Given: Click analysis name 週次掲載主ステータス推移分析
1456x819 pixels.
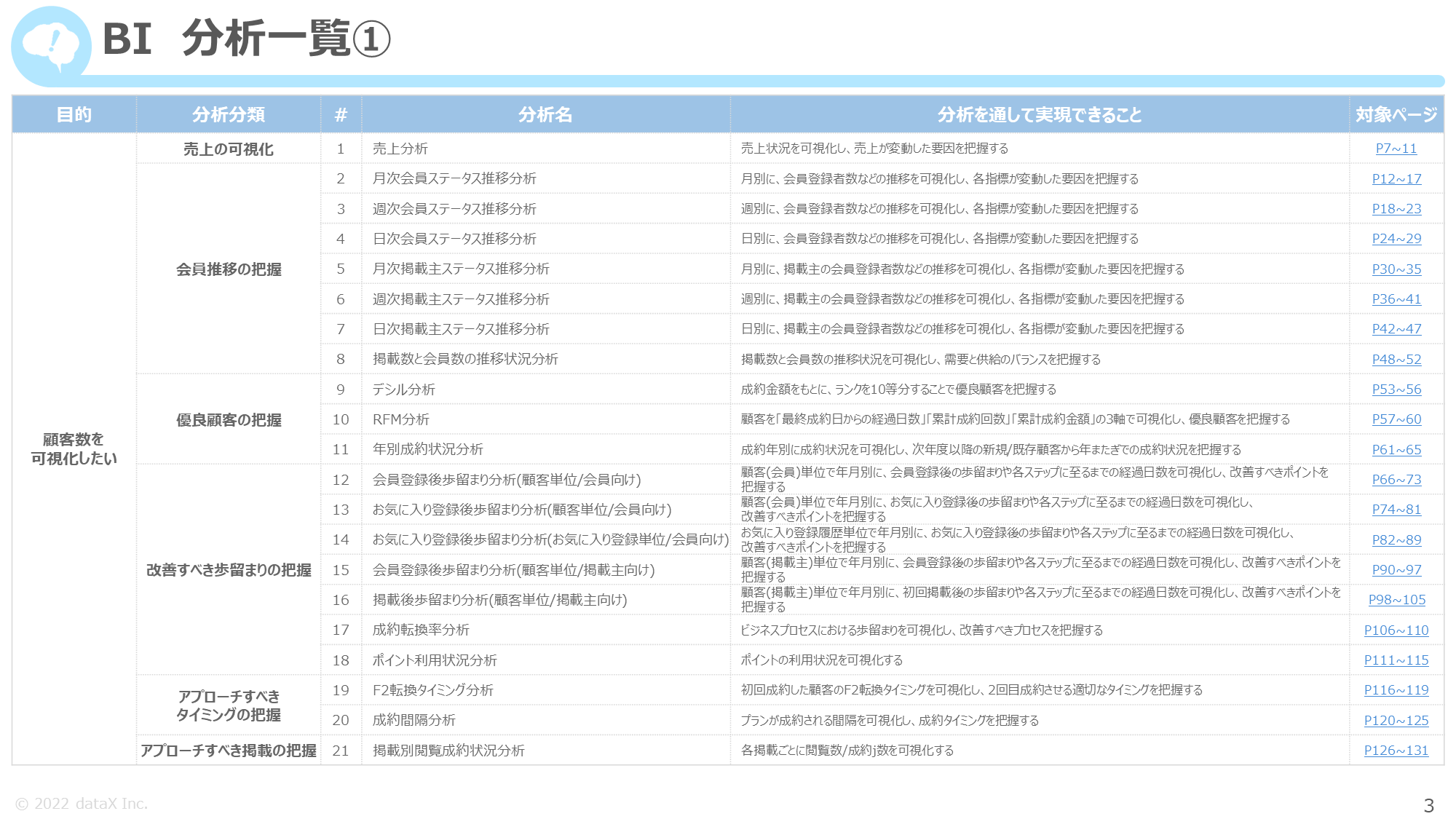Looking at the screenshot, I should pyautogui.click(x=461, y=299).
